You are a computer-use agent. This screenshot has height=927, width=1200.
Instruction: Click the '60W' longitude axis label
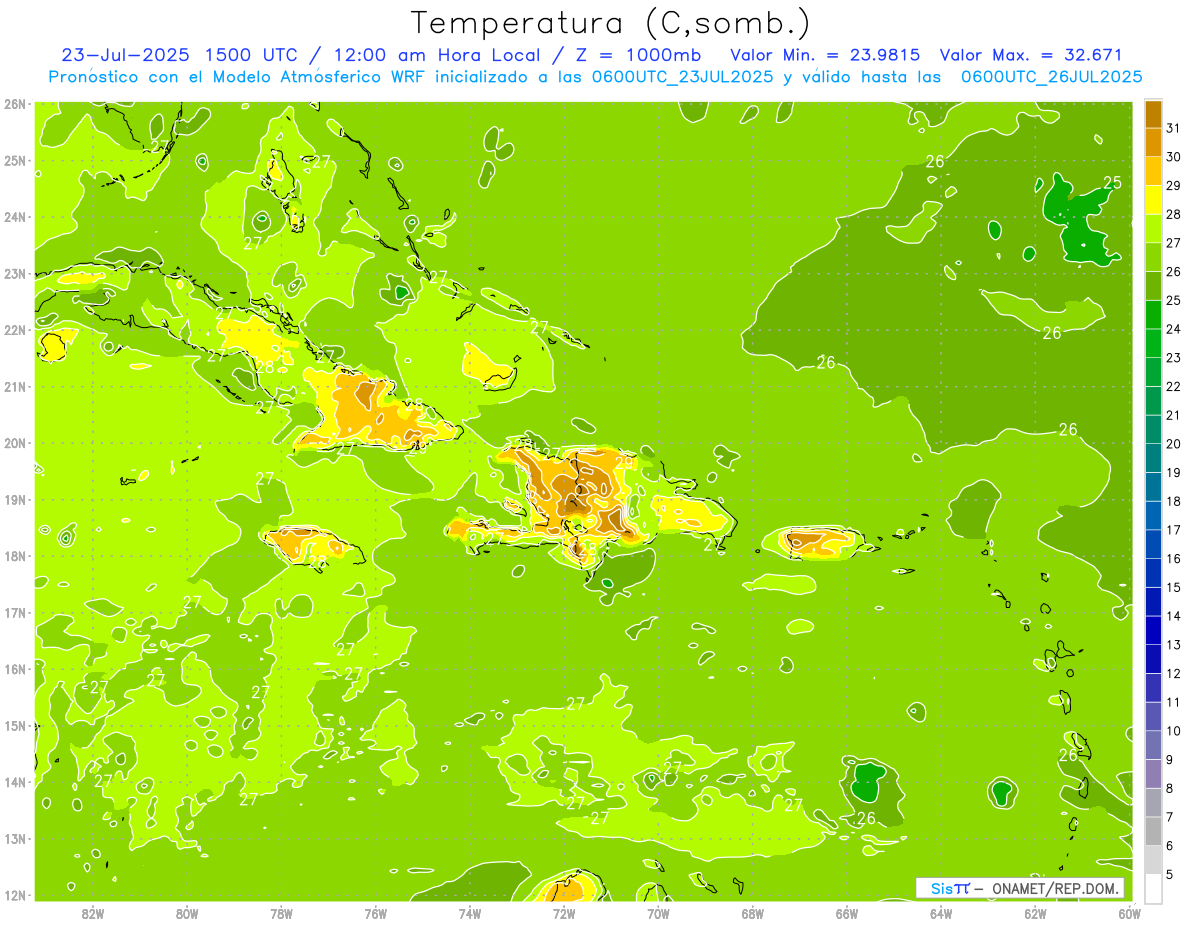1129,913
